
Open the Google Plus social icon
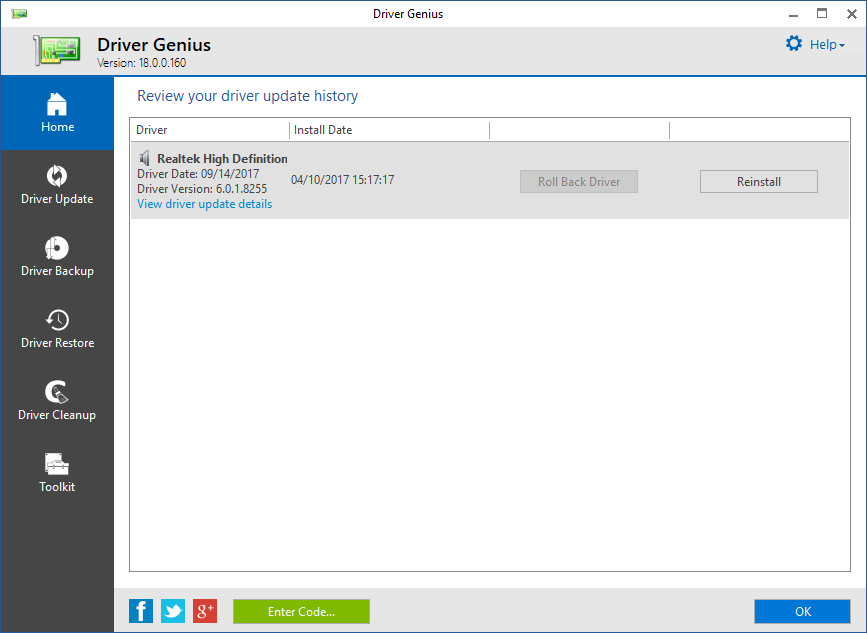pyautogui.click(x=205, y=611)
